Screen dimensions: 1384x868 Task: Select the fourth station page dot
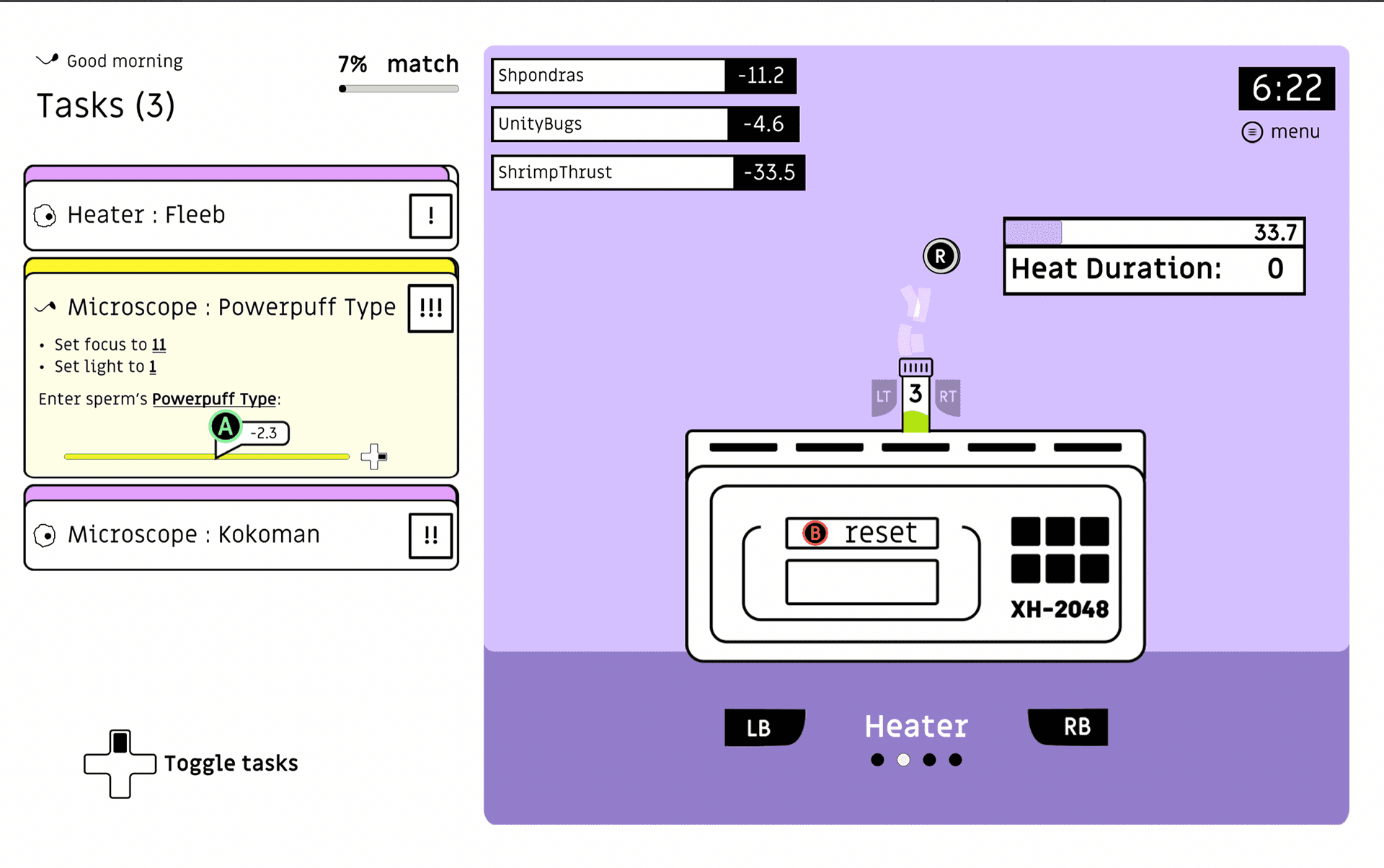click(x=955, y=760)
